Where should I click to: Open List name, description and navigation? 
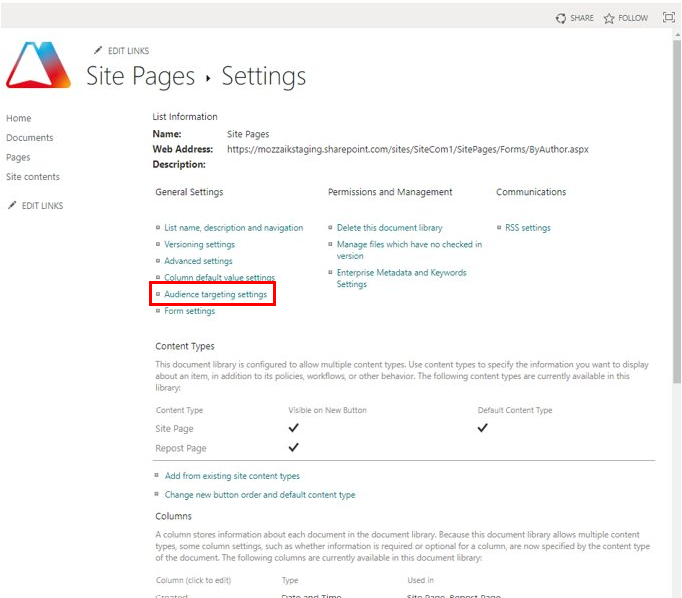234,228
